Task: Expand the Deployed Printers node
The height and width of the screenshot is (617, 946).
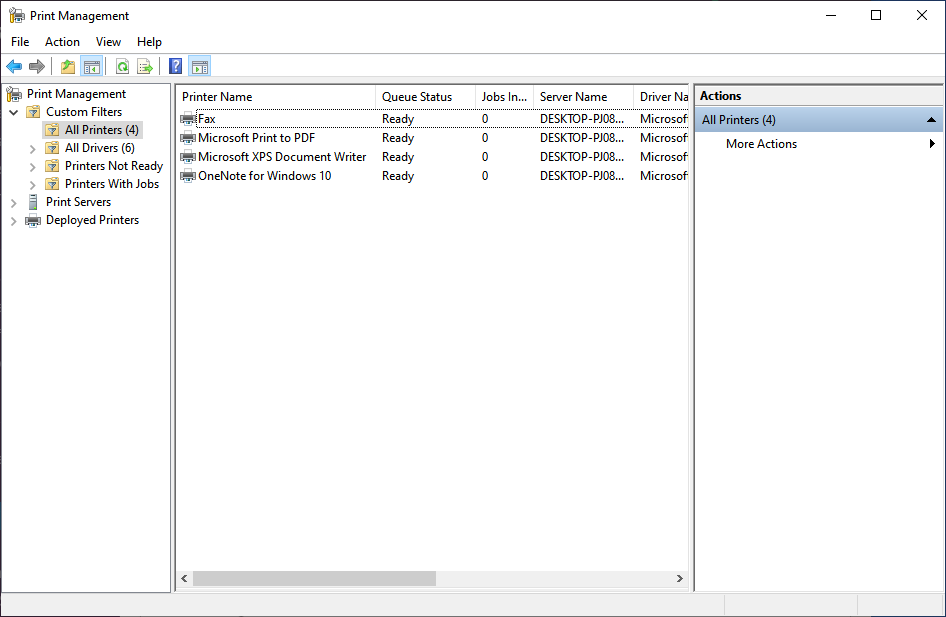Action: (13, 221)
